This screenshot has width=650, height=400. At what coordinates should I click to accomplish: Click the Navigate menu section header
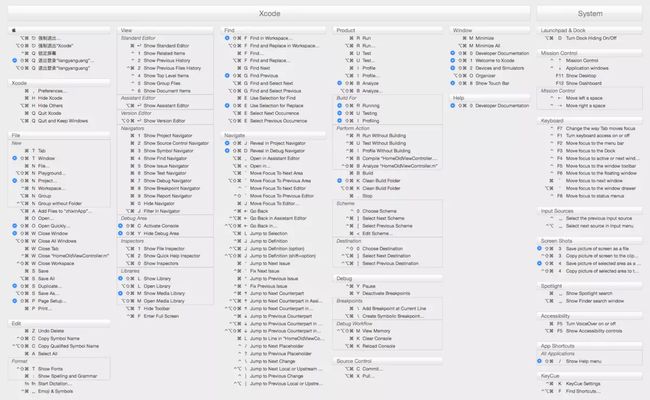(x=274, y=136)
